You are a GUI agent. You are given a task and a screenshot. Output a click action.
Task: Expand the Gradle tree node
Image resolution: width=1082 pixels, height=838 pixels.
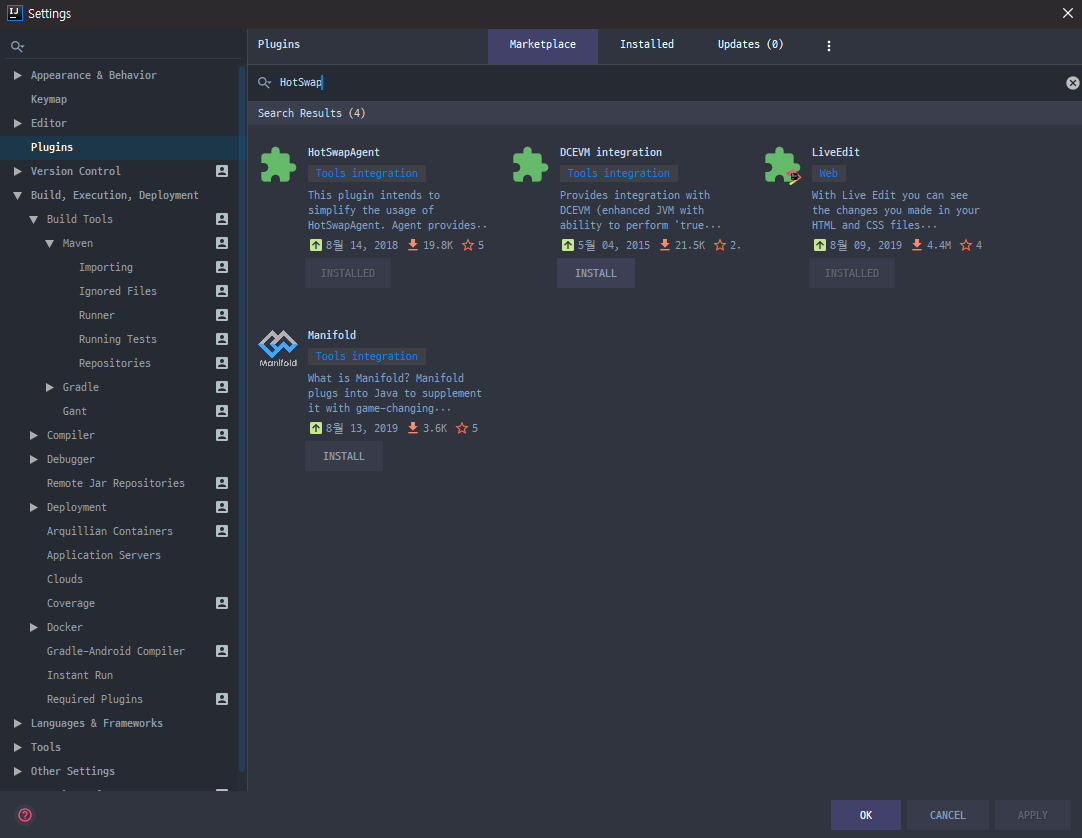50,387
